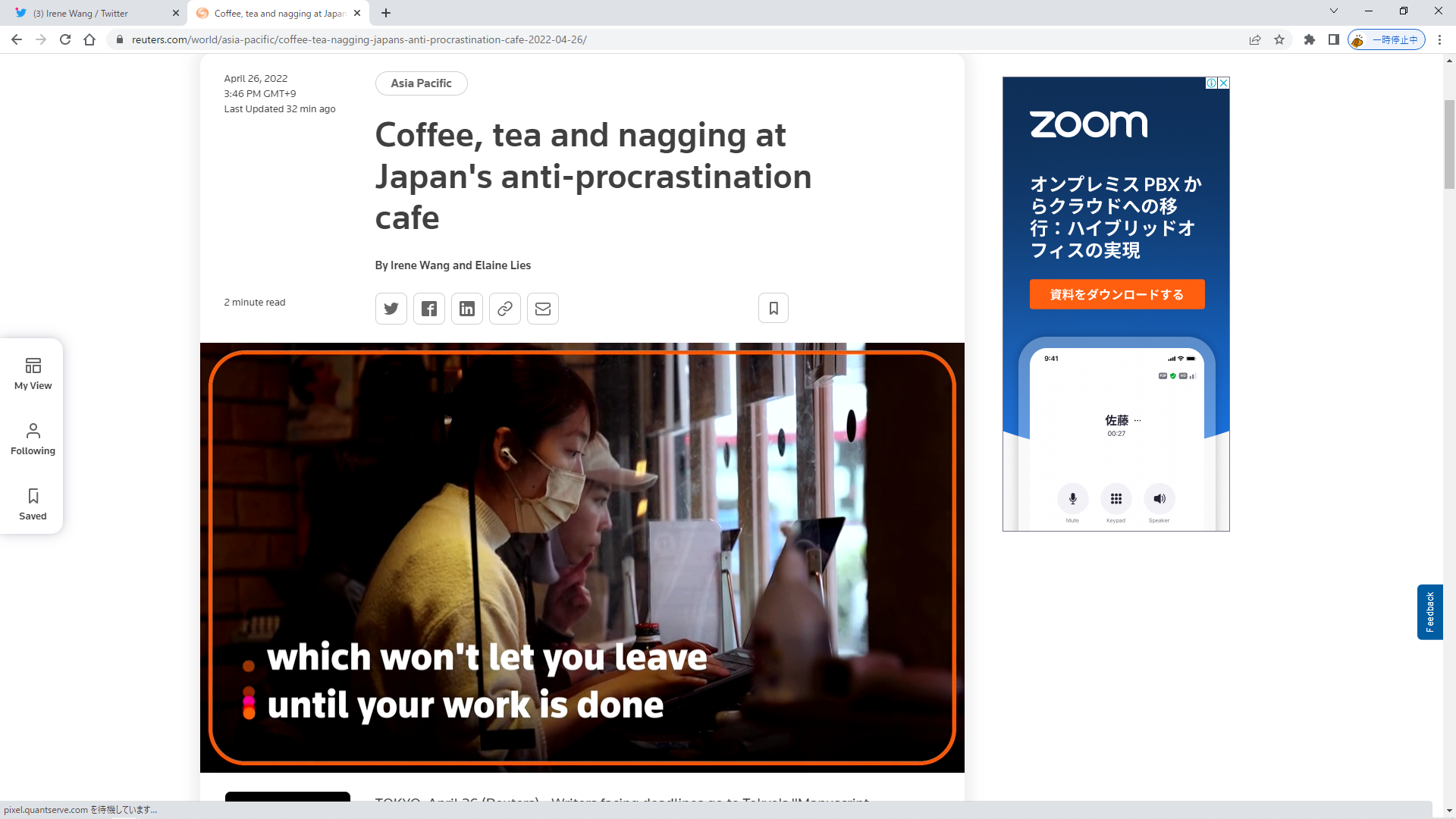
Task: Click Zoom ad download button
Action: [1116, 294]
